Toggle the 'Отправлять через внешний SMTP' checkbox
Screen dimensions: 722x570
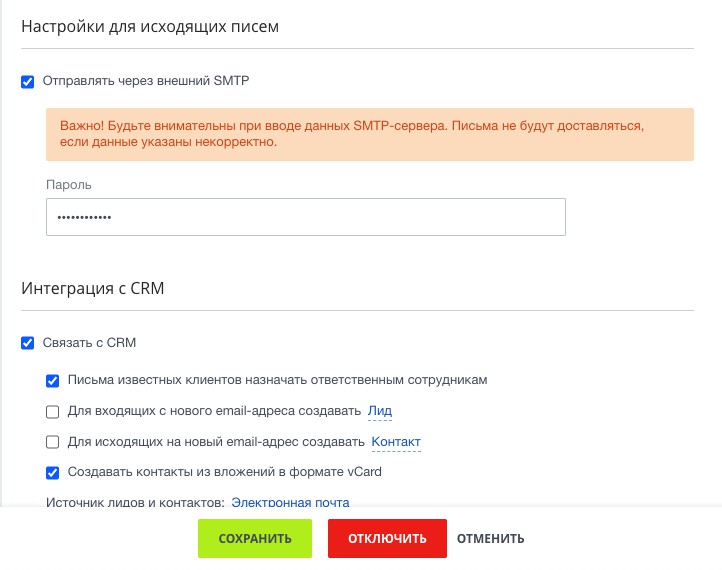click(28, 81)
